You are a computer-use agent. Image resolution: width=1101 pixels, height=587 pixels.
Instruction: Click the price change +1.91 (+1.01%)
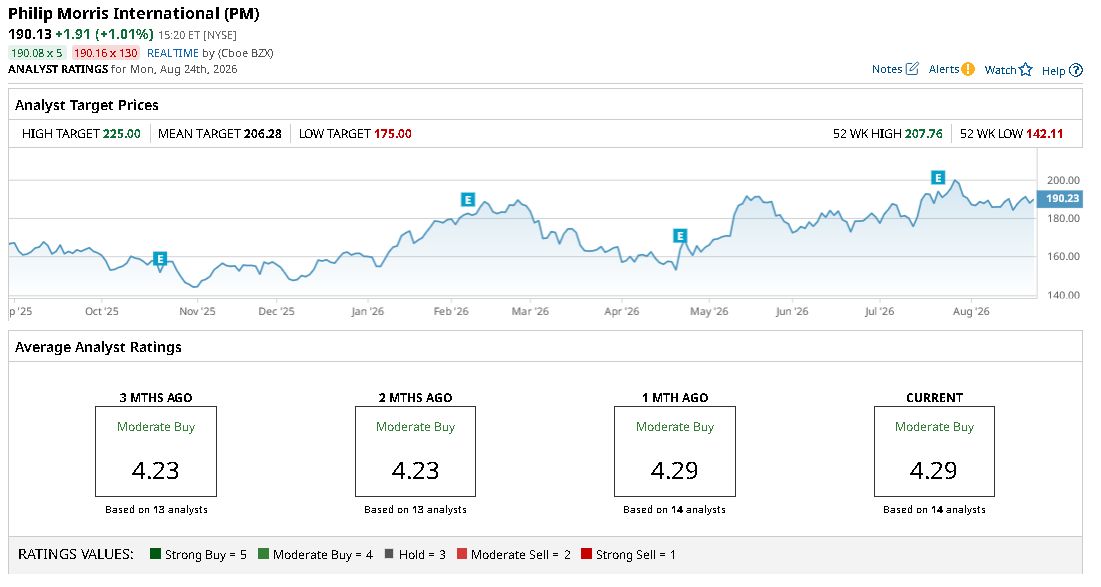104,34
